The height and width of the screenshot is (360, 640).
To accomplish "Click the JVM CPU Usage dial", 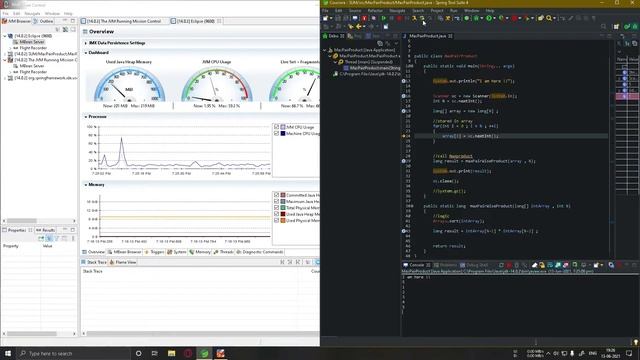I will [x=217, y=84].
